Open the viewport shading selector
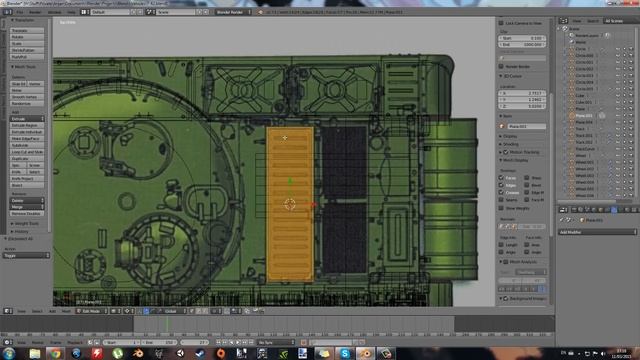This screenshot has width=640, height=360. (x=115, y=311)
